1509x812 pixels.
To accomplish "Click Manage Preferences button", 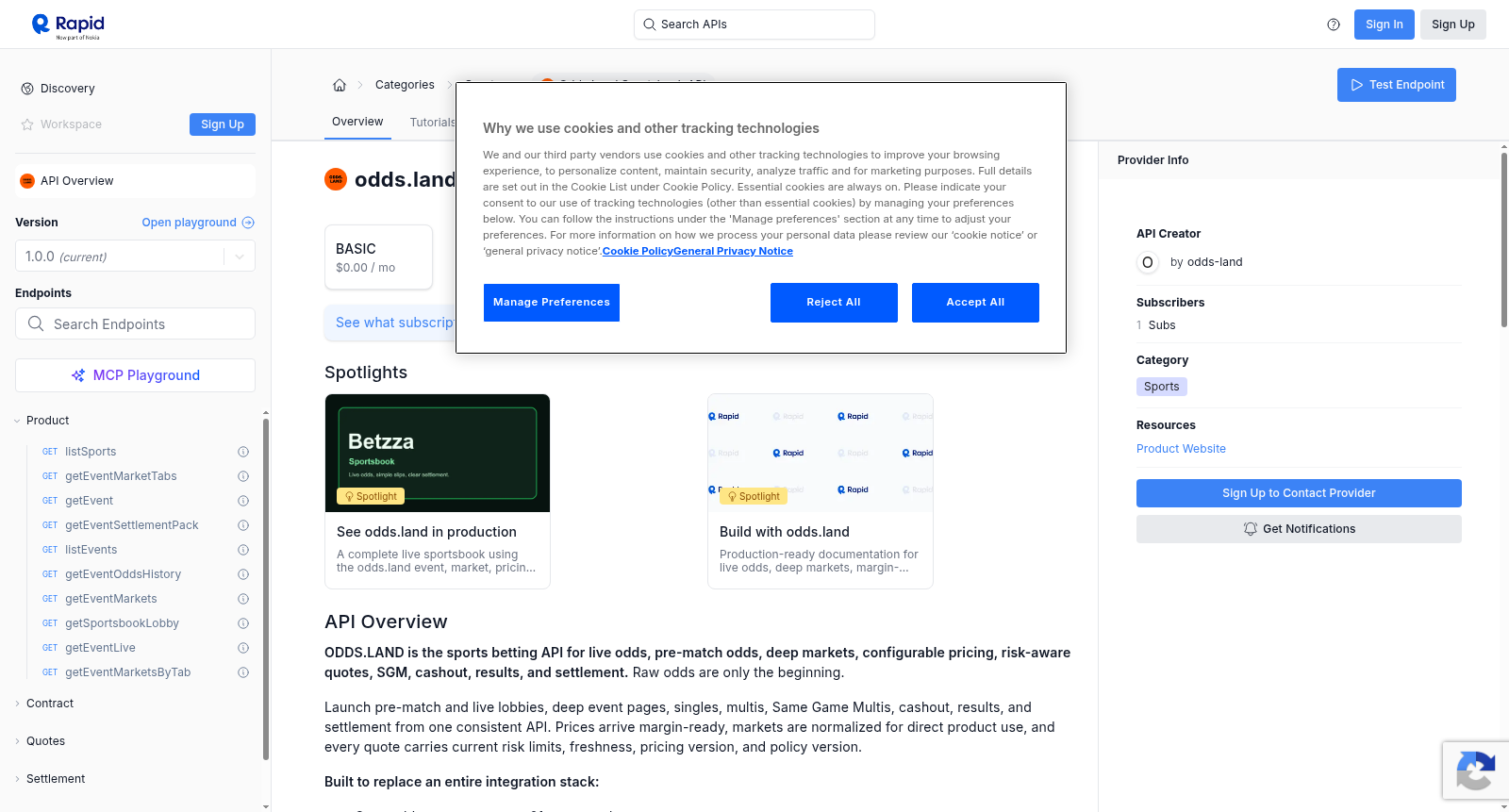I will pos(552,303).
